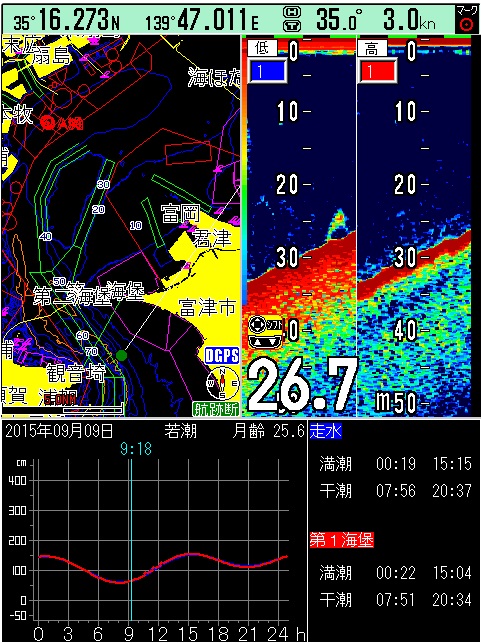Tap the date 2015年09月09日
Screen dimensions: 481x643
[x=59, y=431]
